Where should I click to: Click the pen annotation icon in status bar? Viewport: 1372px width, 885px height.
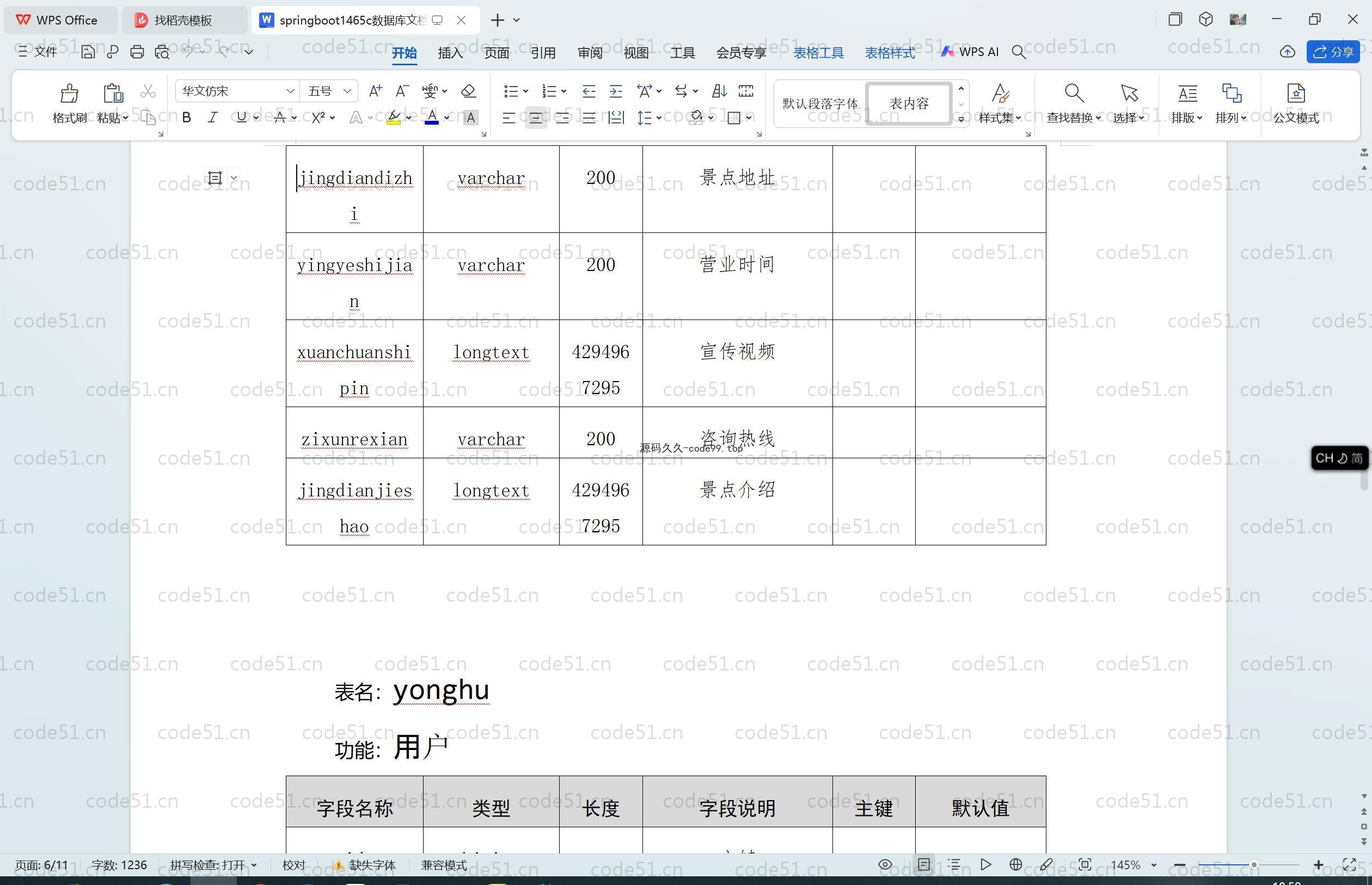coord(1046,865)
